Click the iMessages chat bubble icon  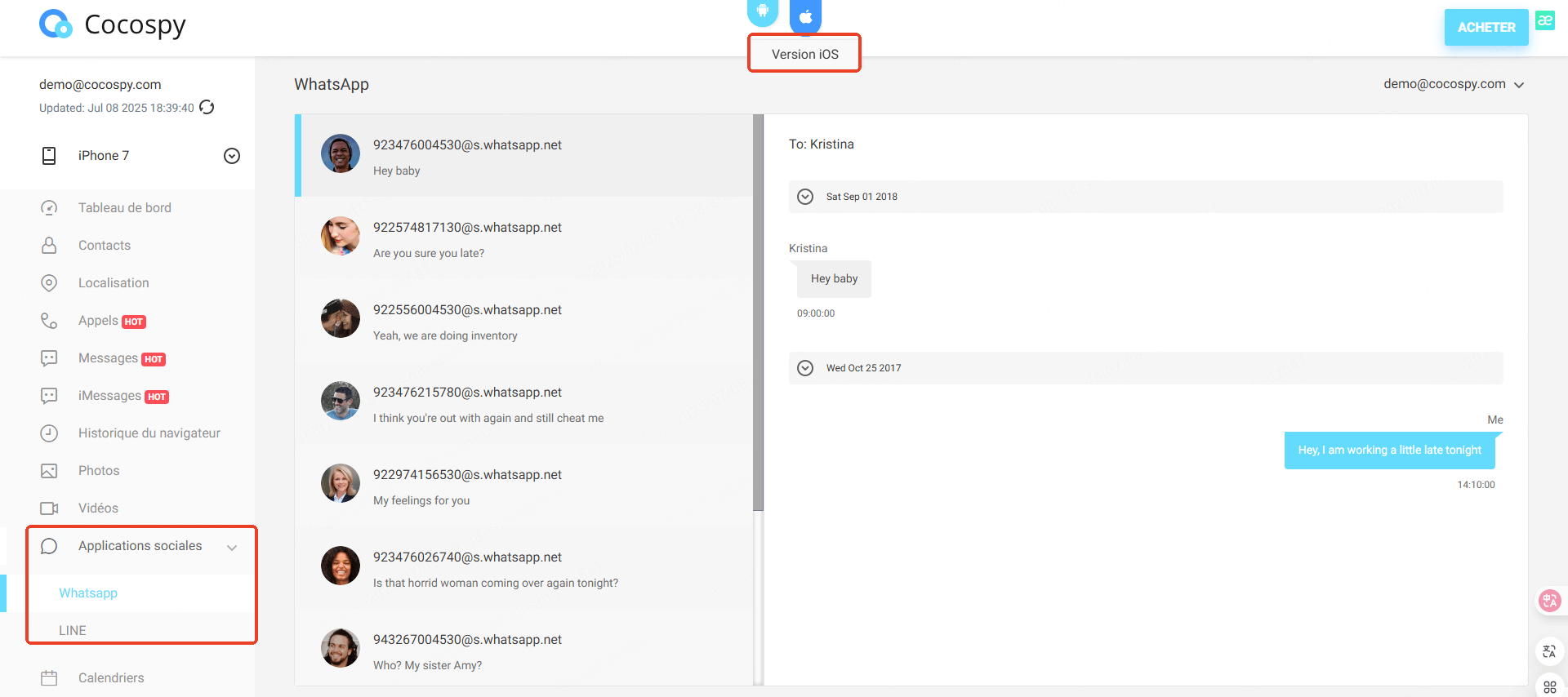coord(49,396)
